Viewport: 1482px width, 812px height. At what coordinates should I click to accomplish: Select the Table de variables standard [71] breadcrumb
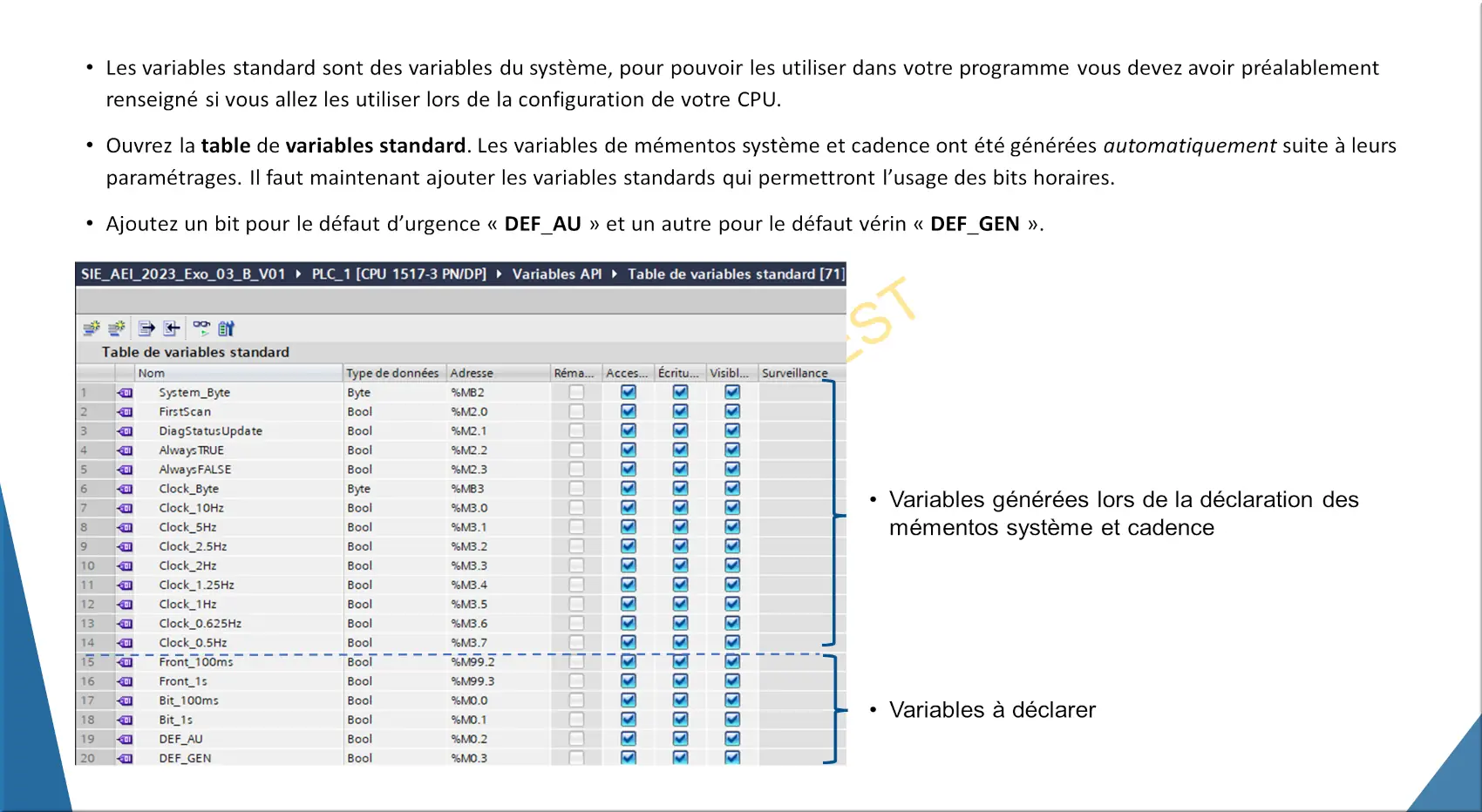(x=737, y=274)
